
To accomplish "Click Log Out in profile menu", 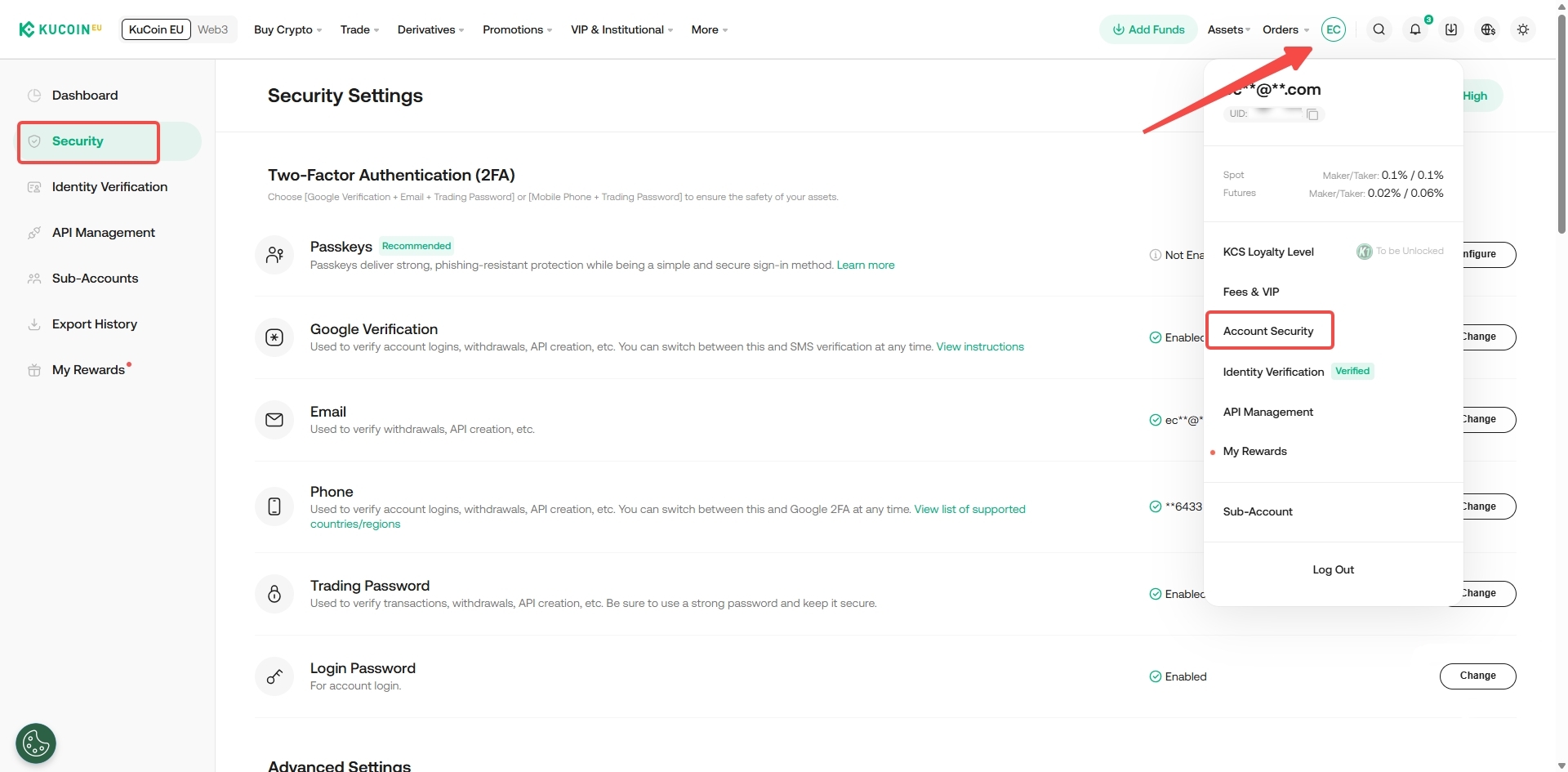I will coord(1333,569).
